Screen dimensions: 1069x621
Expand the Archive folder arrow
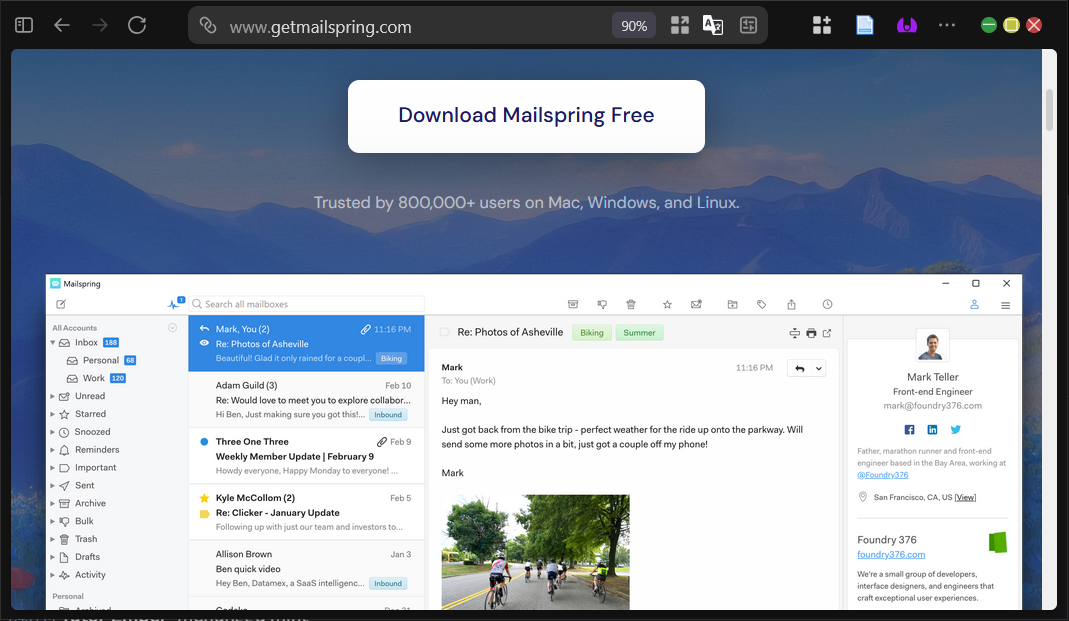[52, 503]
